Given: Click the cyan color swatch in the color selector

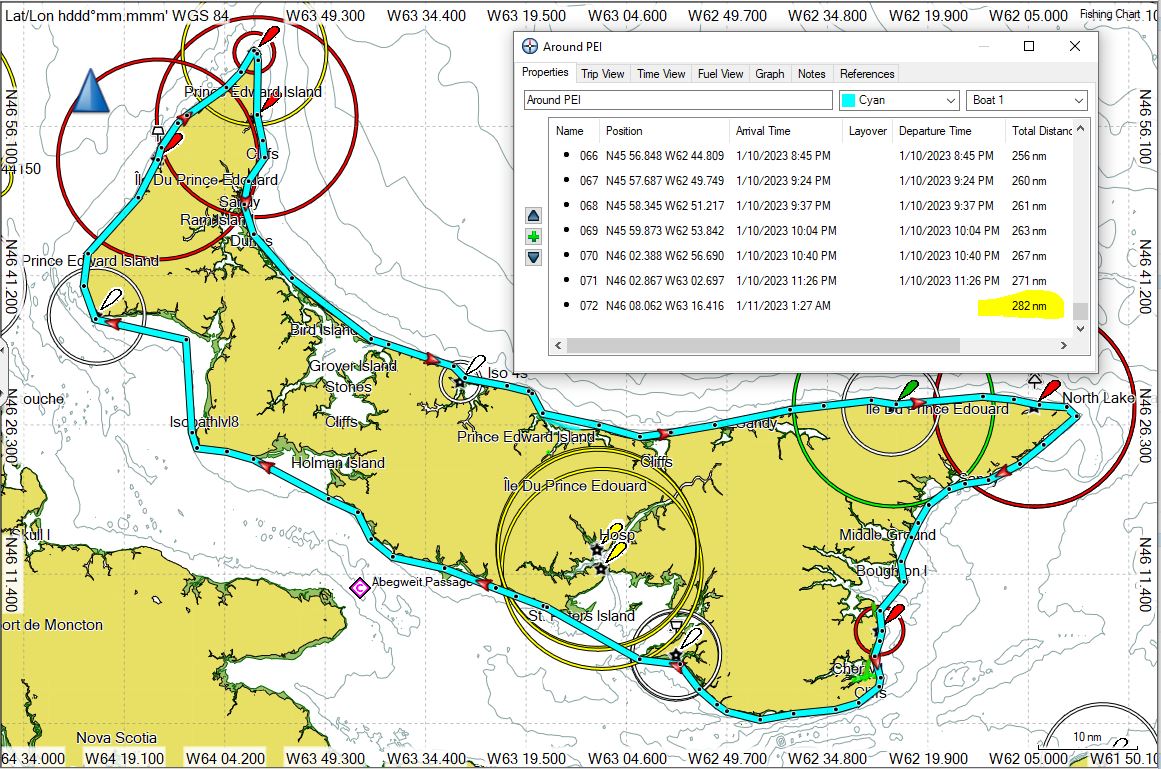Looking at the screenshot, I should [x=849, y=100].
